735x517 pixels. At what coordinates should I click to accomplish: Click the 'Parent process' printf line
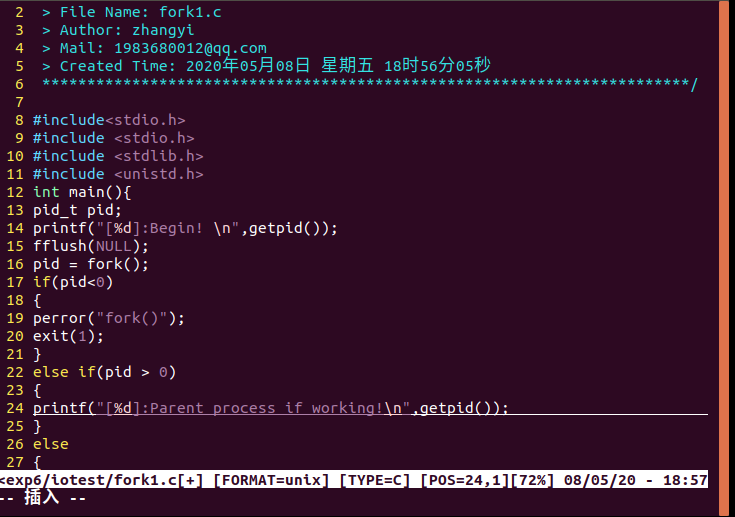(270, 408)
